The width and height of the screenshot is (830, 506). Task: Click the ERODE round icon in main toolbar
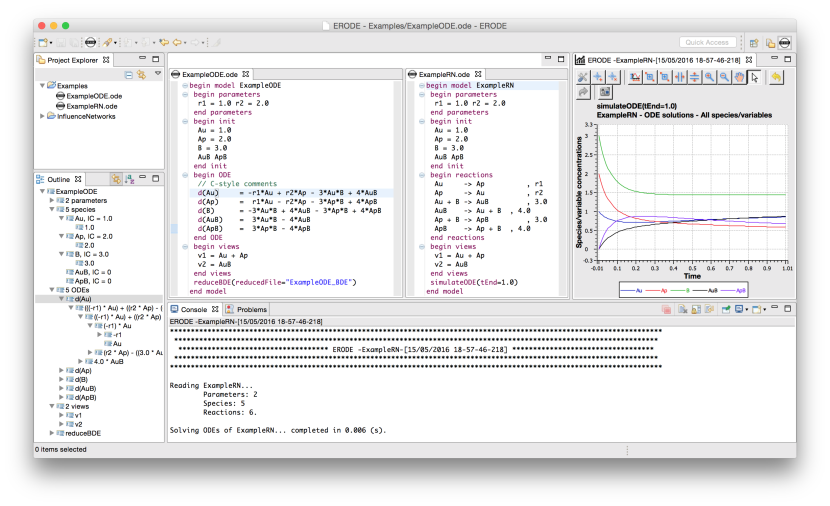pyautogui.click(x=91, y=42)
